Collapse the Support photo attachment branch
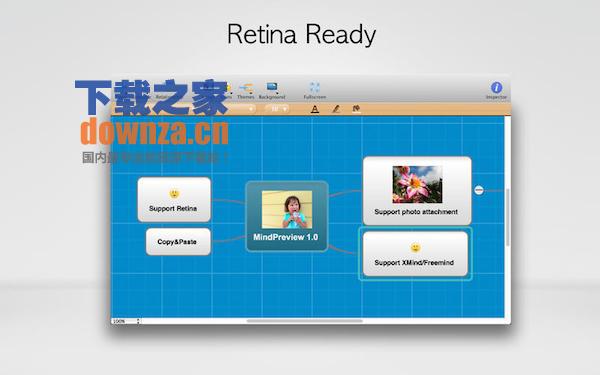The width and height of the screenshot is (600, 375). (x=479, y=190)
